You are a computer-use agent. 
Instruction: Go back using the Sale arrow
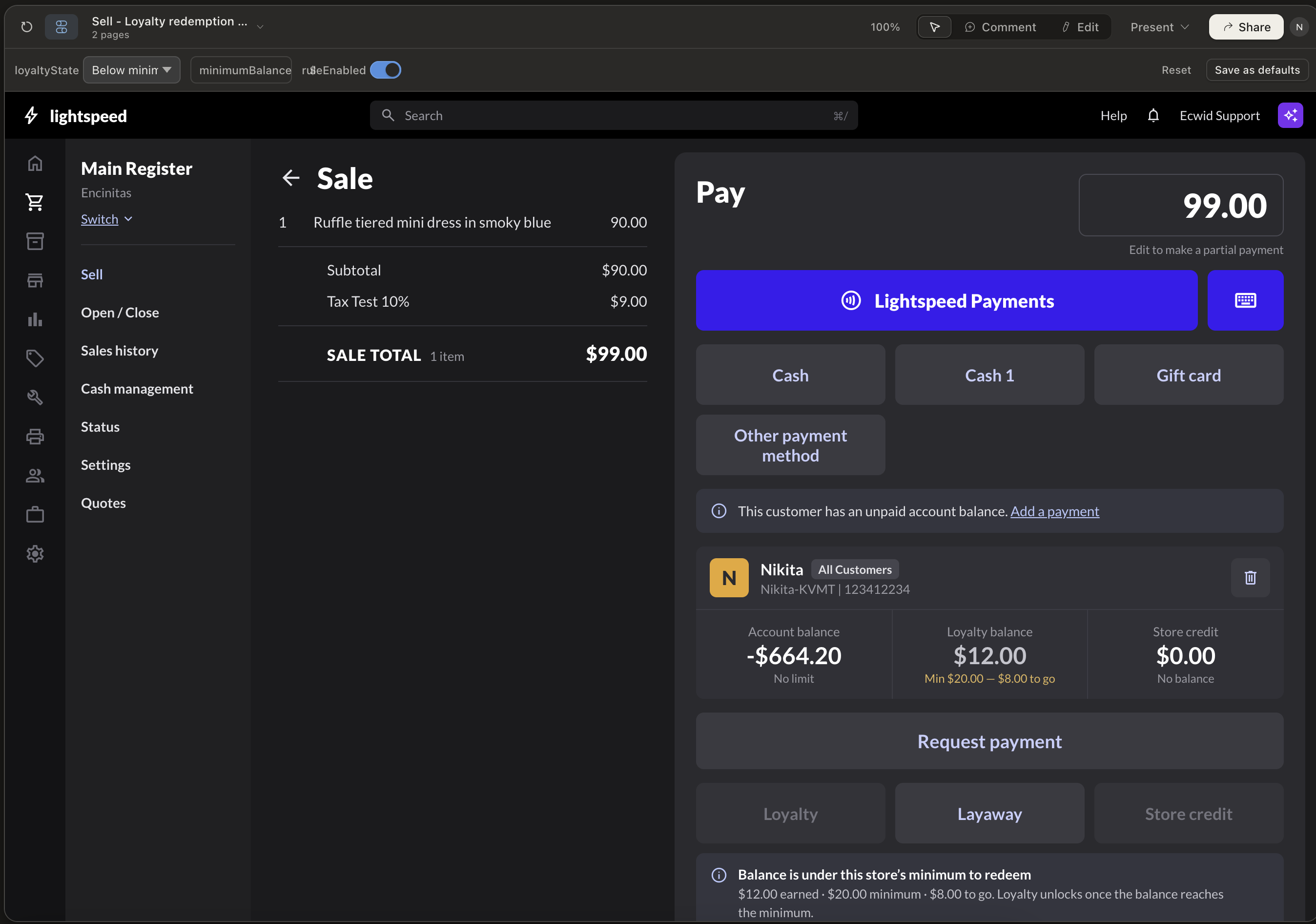pyautogui.click(x=291, y=178)
